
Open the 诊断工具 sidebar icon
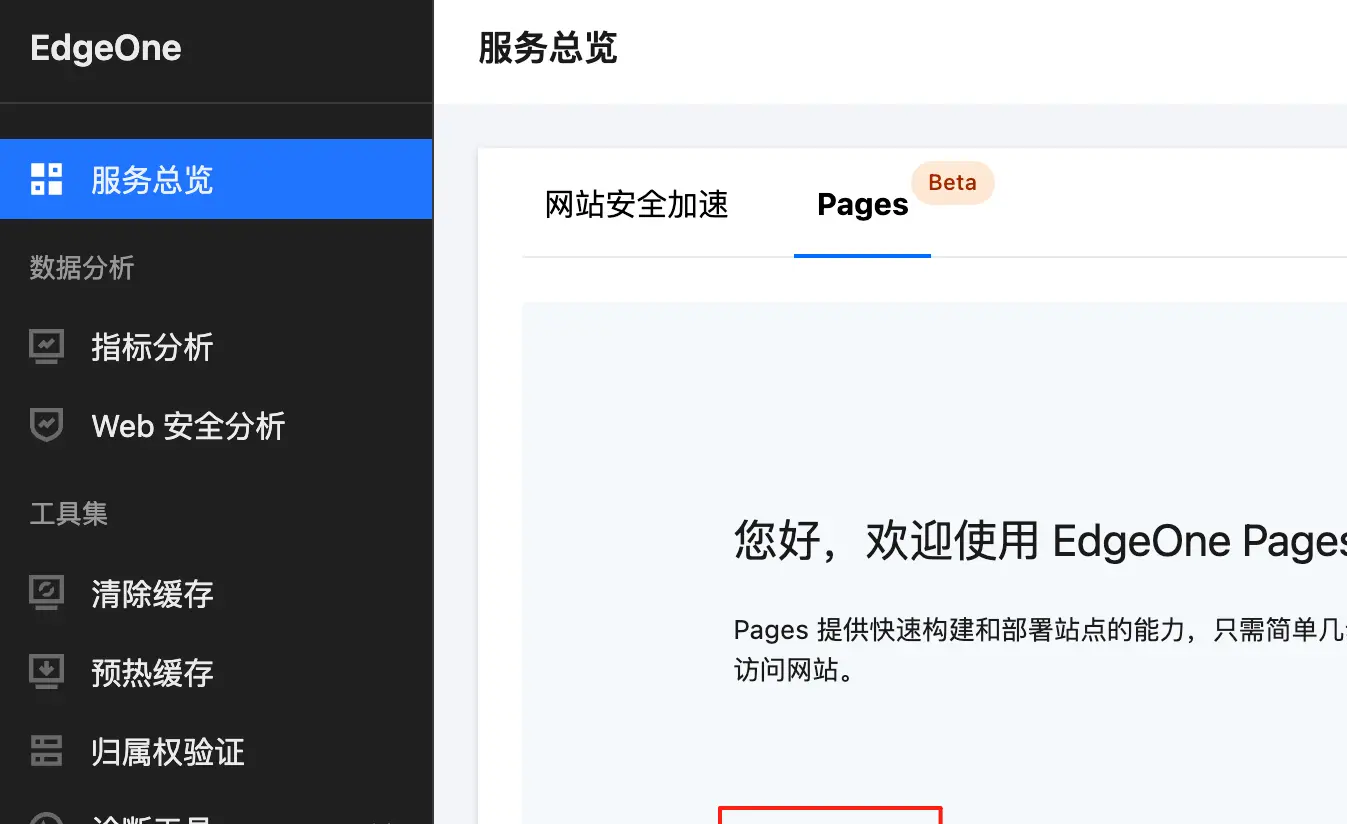point(45,818)
